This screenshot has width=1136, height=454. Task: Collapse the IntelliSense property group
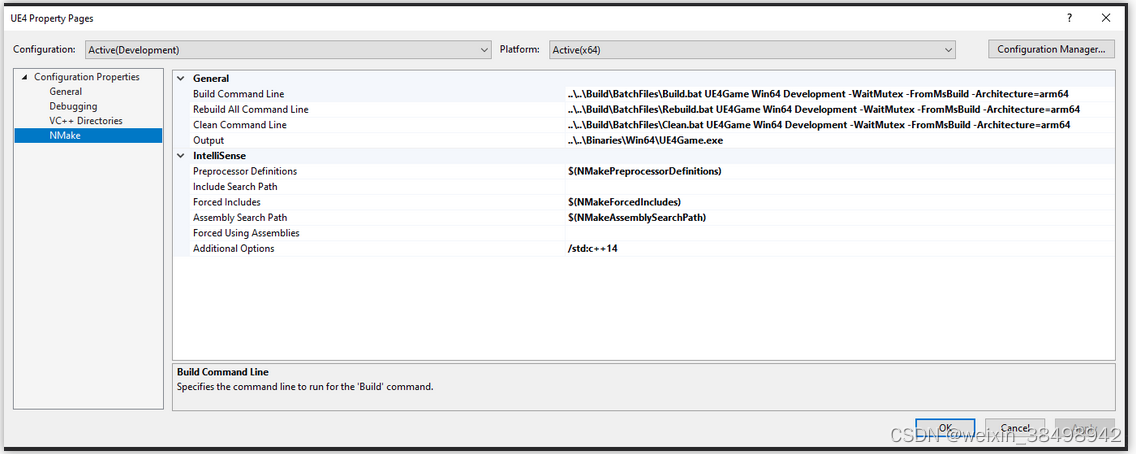click(x=181, y=156)
